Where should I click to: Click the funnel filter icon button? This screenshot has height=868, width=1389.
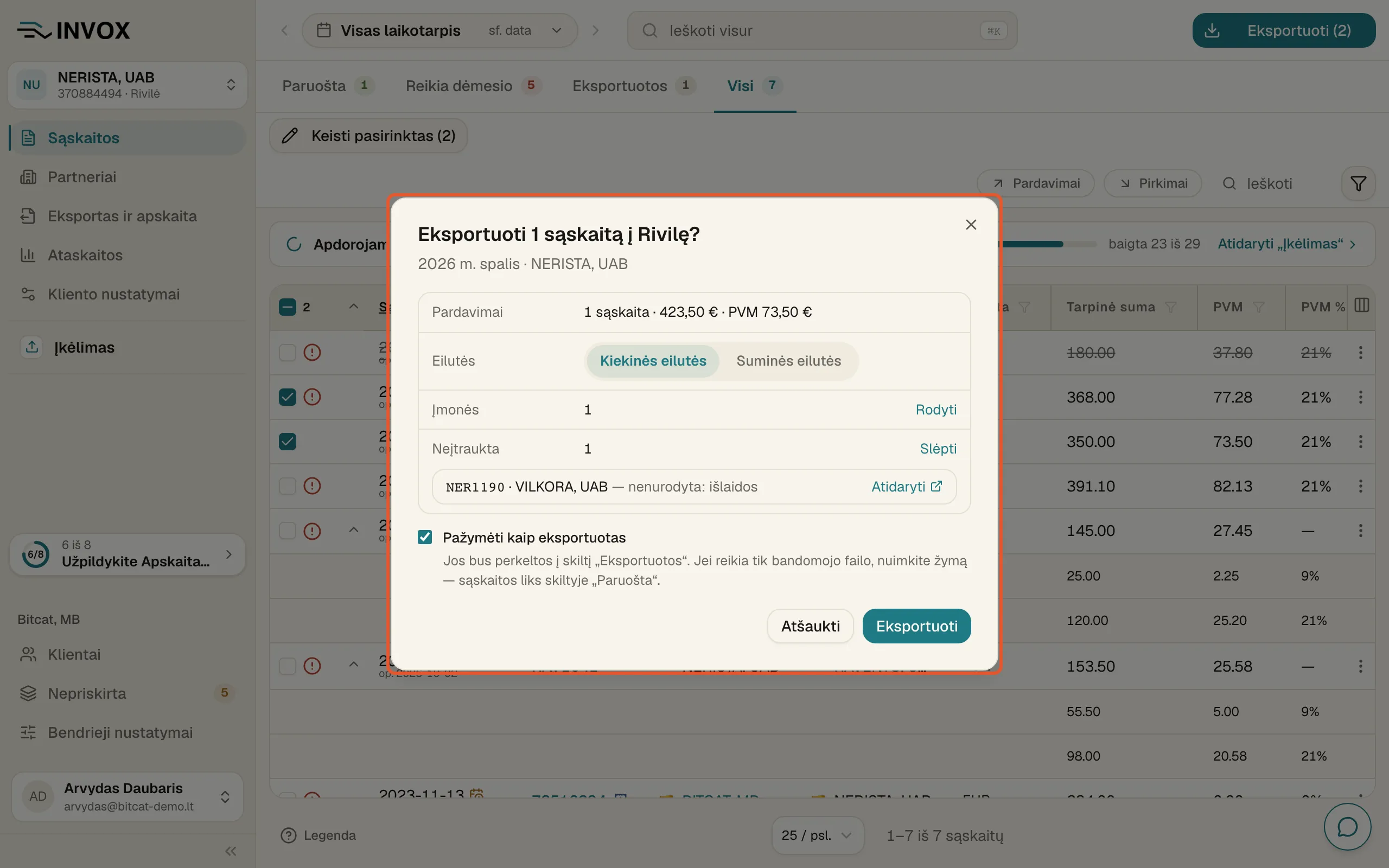point(1358,184)
